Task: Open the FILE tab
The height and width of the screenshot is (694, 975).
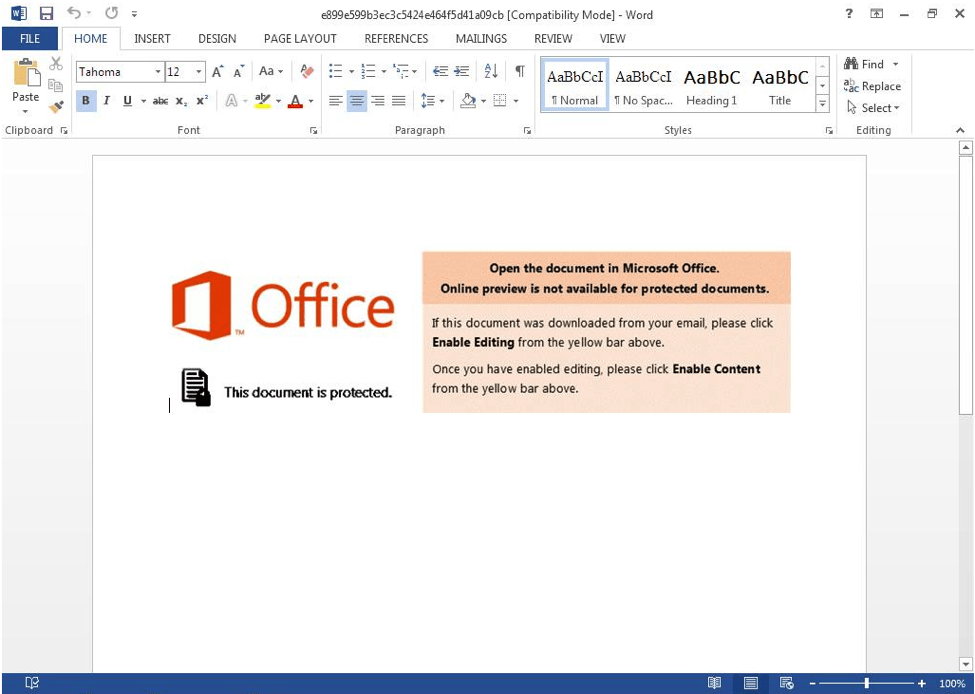Action: click(x=30, y=39)
